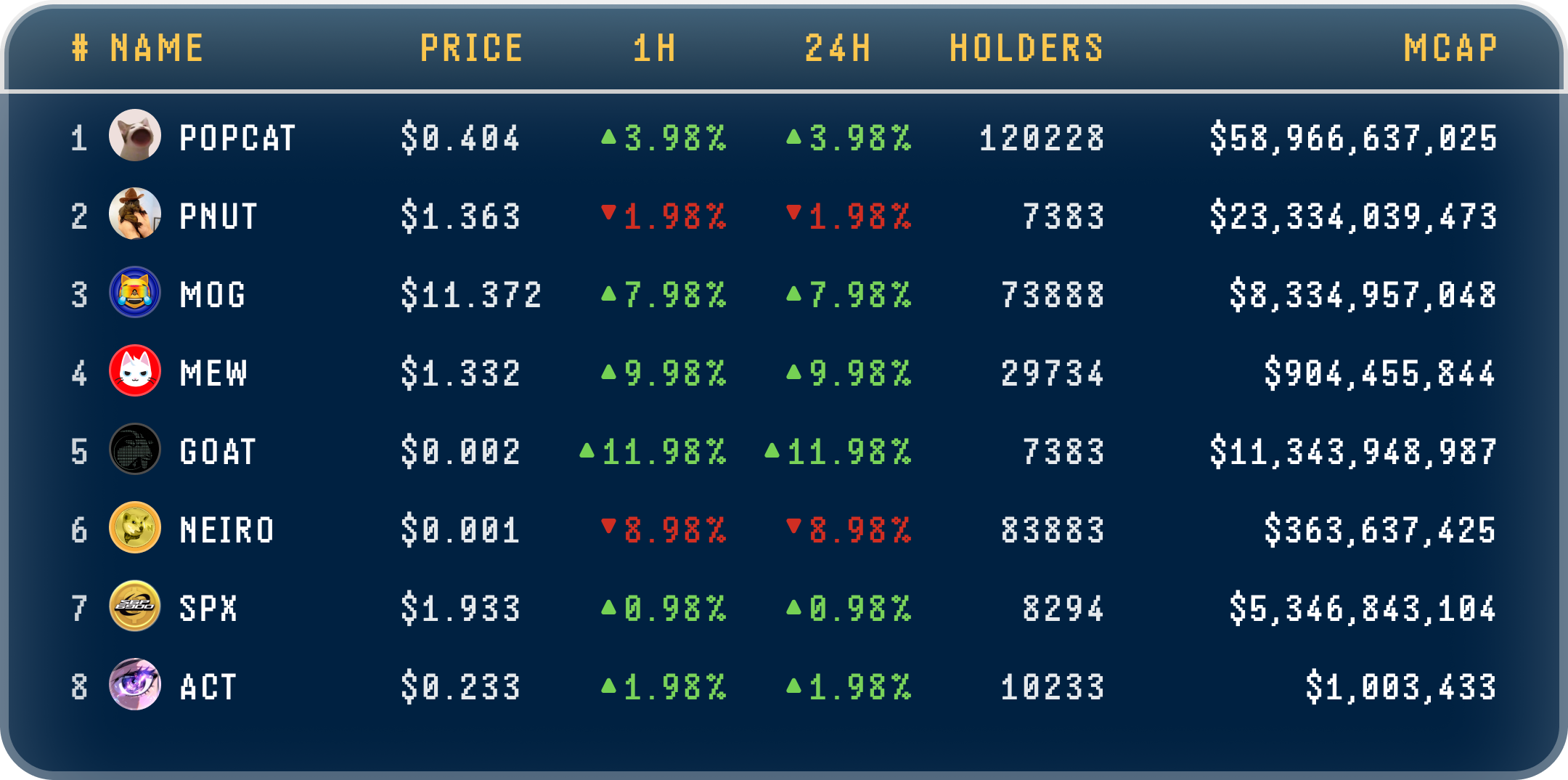Sort by the 24H change header
The image size is (1568, 780).
838,49
